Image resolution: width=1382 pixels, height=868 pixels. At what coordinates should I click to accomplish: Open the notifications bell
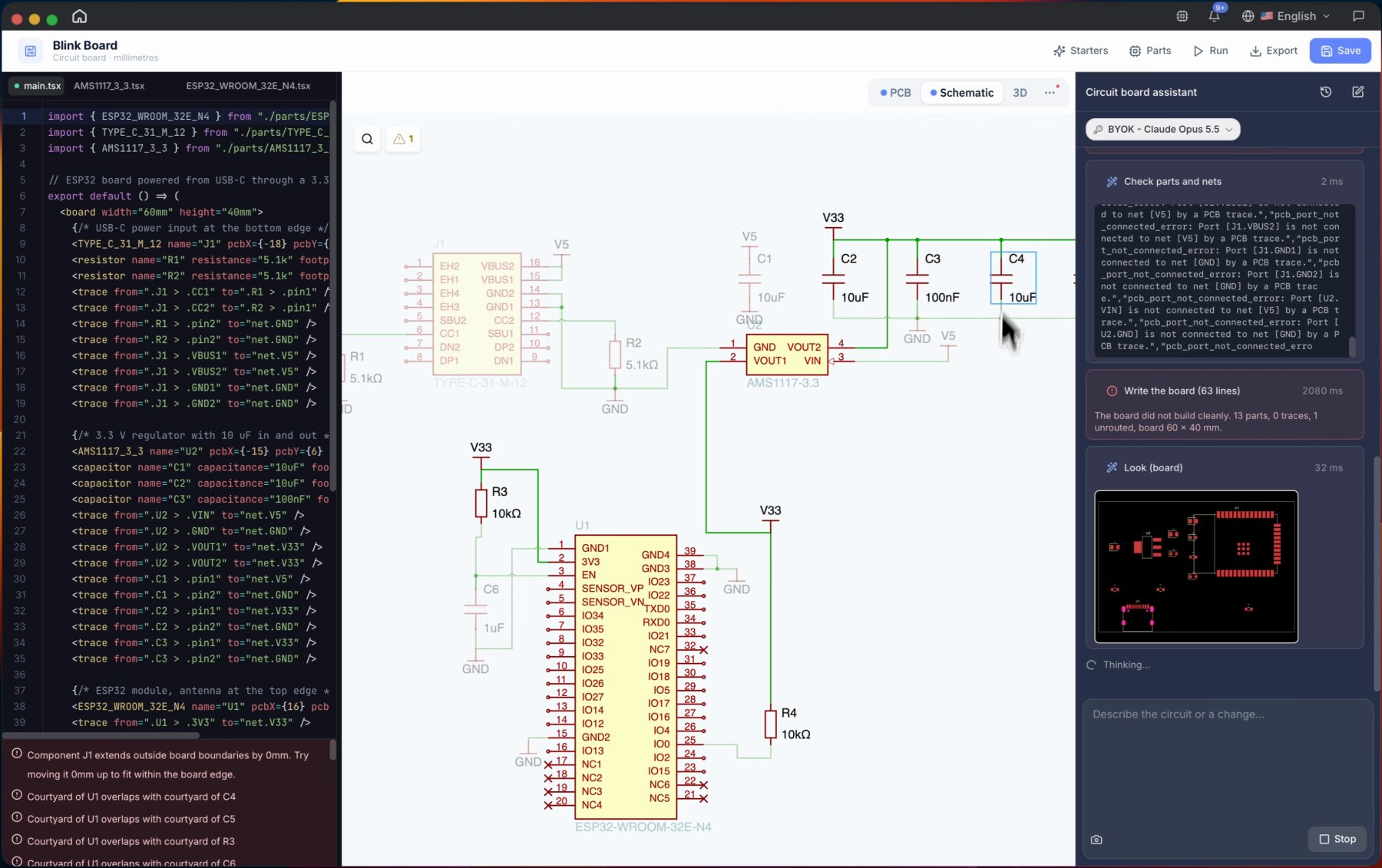[x=1214, y=16]
